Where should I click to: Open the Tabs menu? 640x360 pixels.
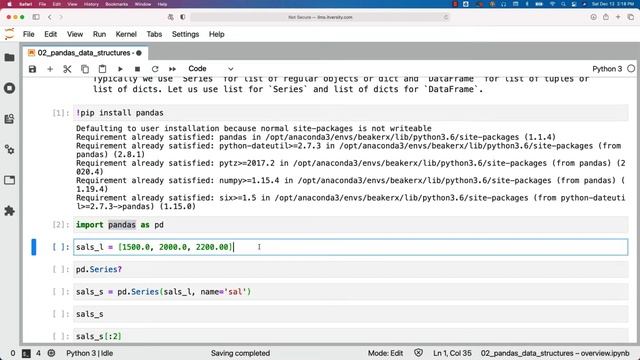(154, 34)
